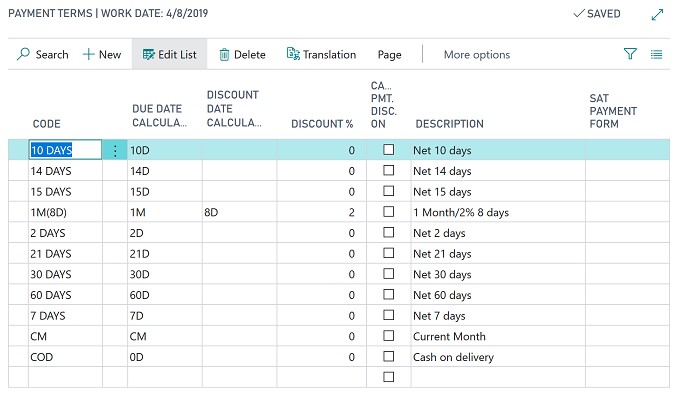Open the Discount Date Calculation column header

click(x=234, y=109)
